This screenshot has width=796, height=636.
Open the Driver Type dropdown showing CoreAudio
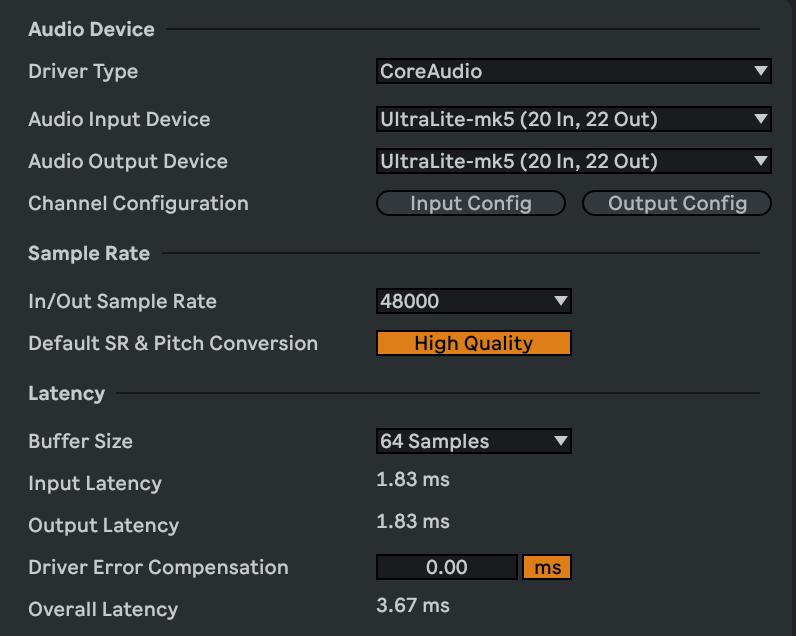tap(573, 71)
